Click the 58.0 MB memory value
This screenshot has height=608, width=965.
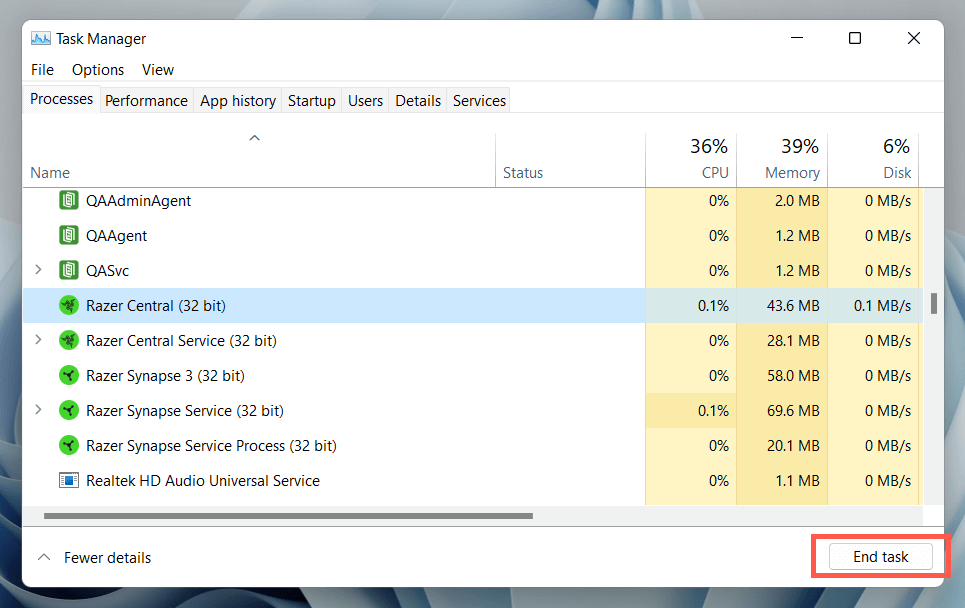tap(793, 375)
